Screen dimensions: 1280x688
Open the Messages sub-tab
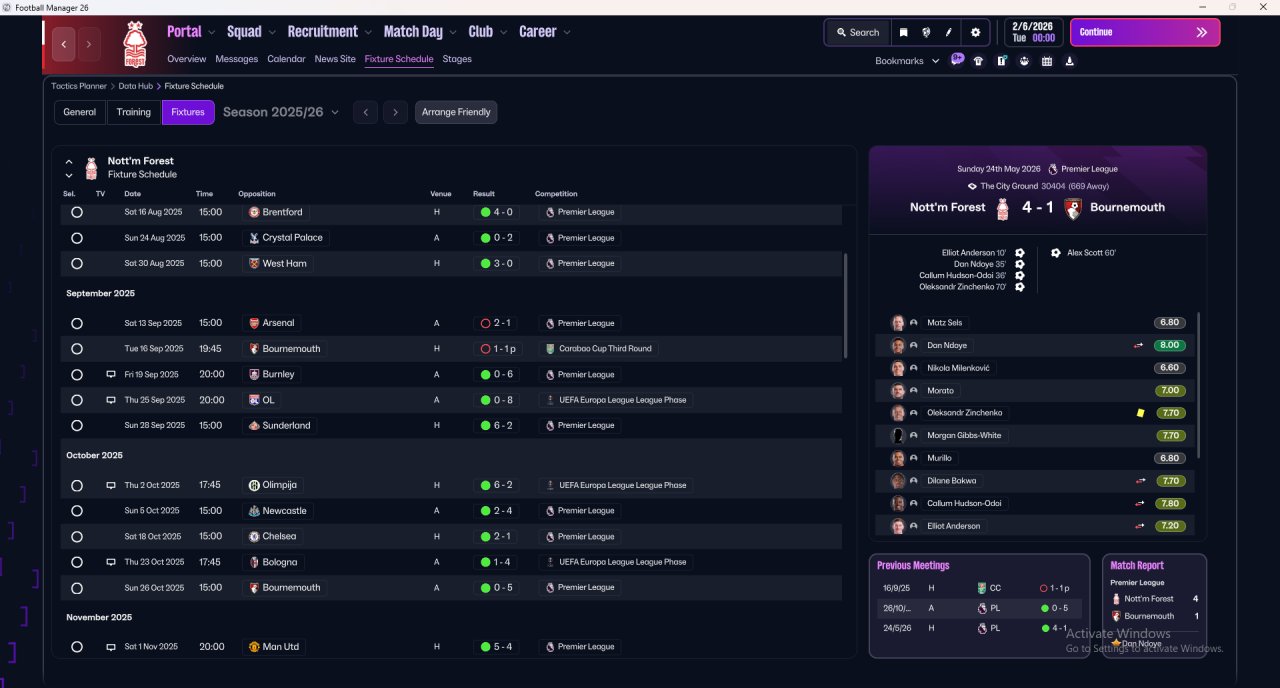pyautogui.click(x=237, y=59)
